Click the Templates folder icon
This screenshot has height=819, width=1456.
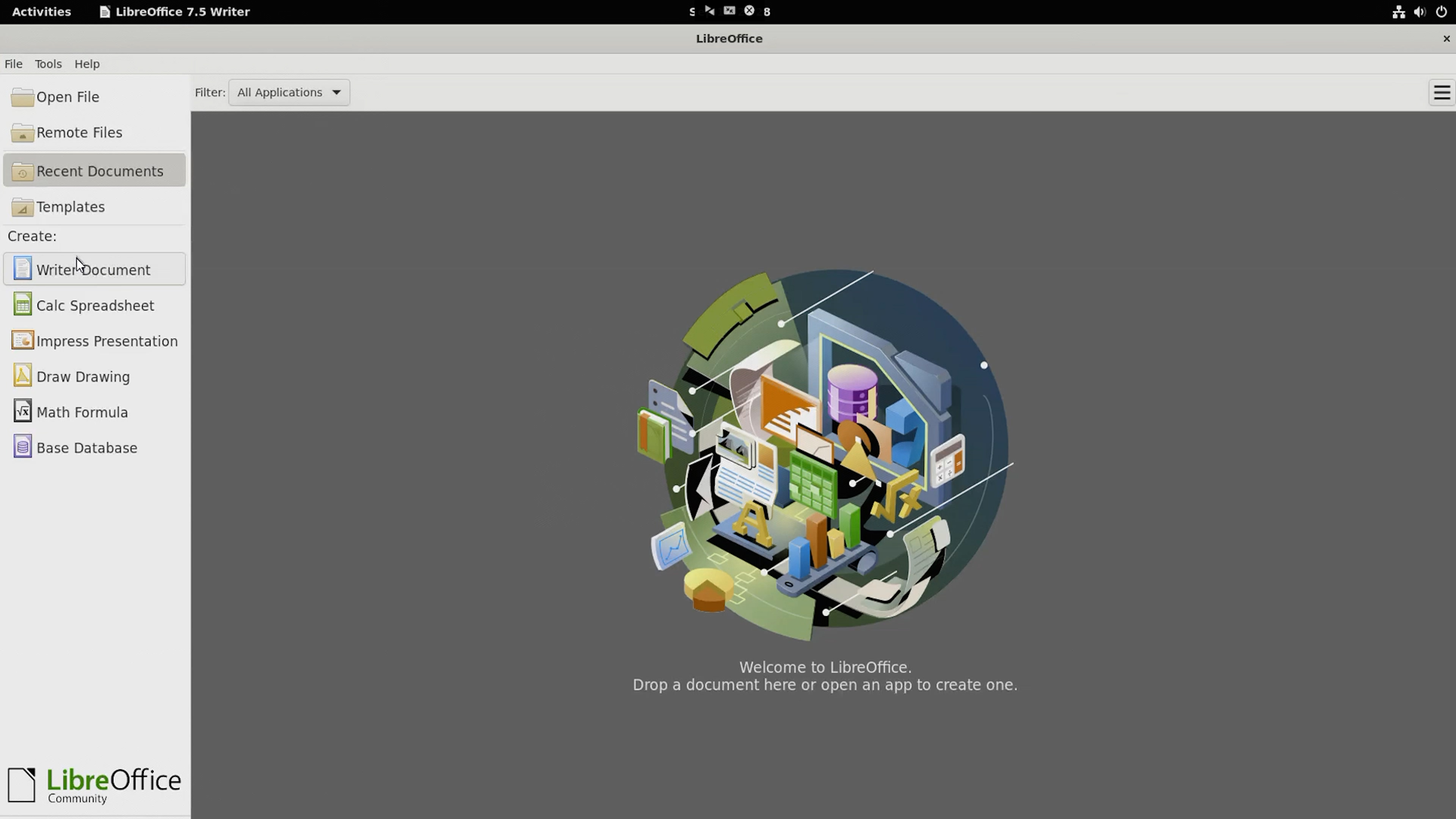tap(22, 207)
